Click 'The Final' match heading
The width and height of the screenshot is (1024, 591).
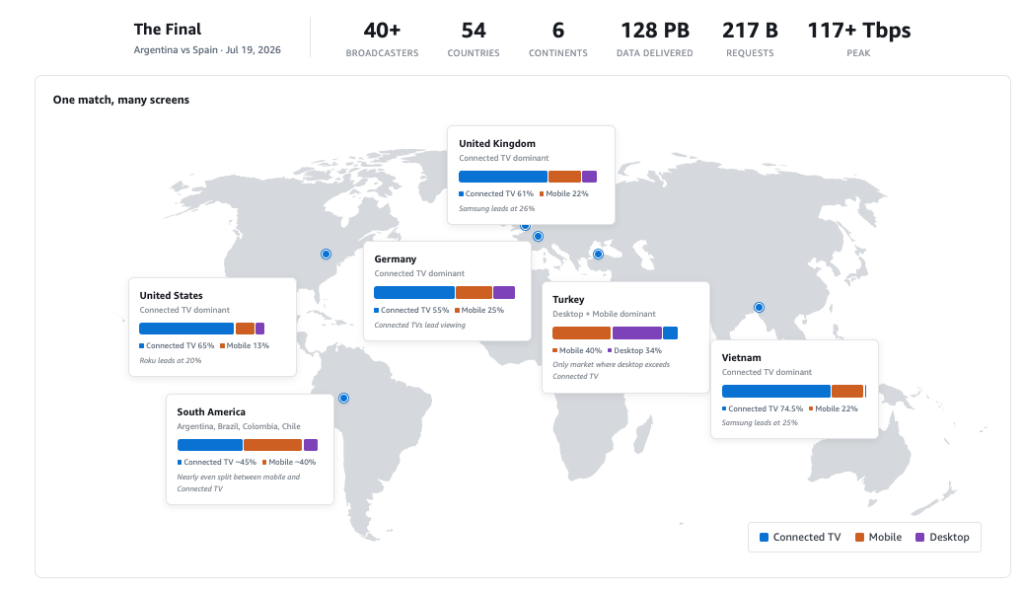pos(167,29)
